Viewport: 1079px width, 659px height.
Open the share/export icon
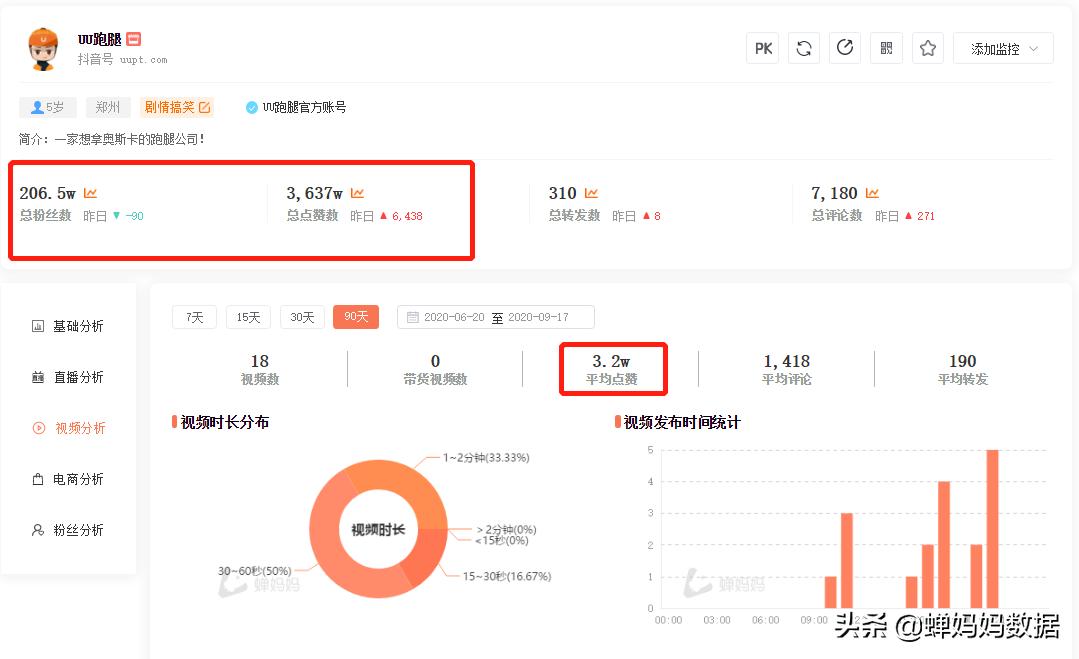point(844,47)
